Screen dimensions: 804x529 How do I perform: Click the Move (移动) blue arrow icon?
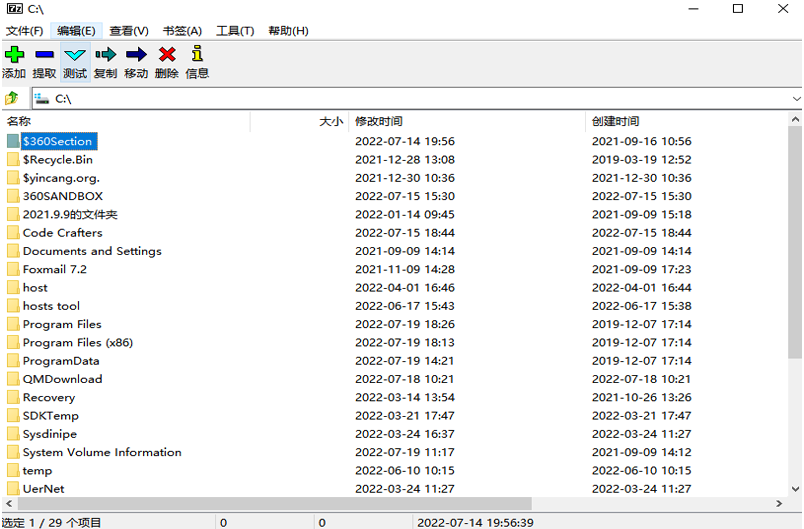click(x=136, y=54)
